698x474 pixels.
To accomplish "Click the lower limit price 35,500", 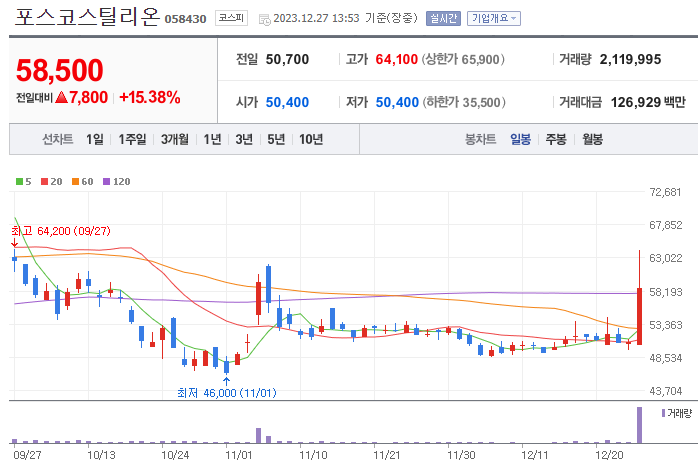I will 481,102.
